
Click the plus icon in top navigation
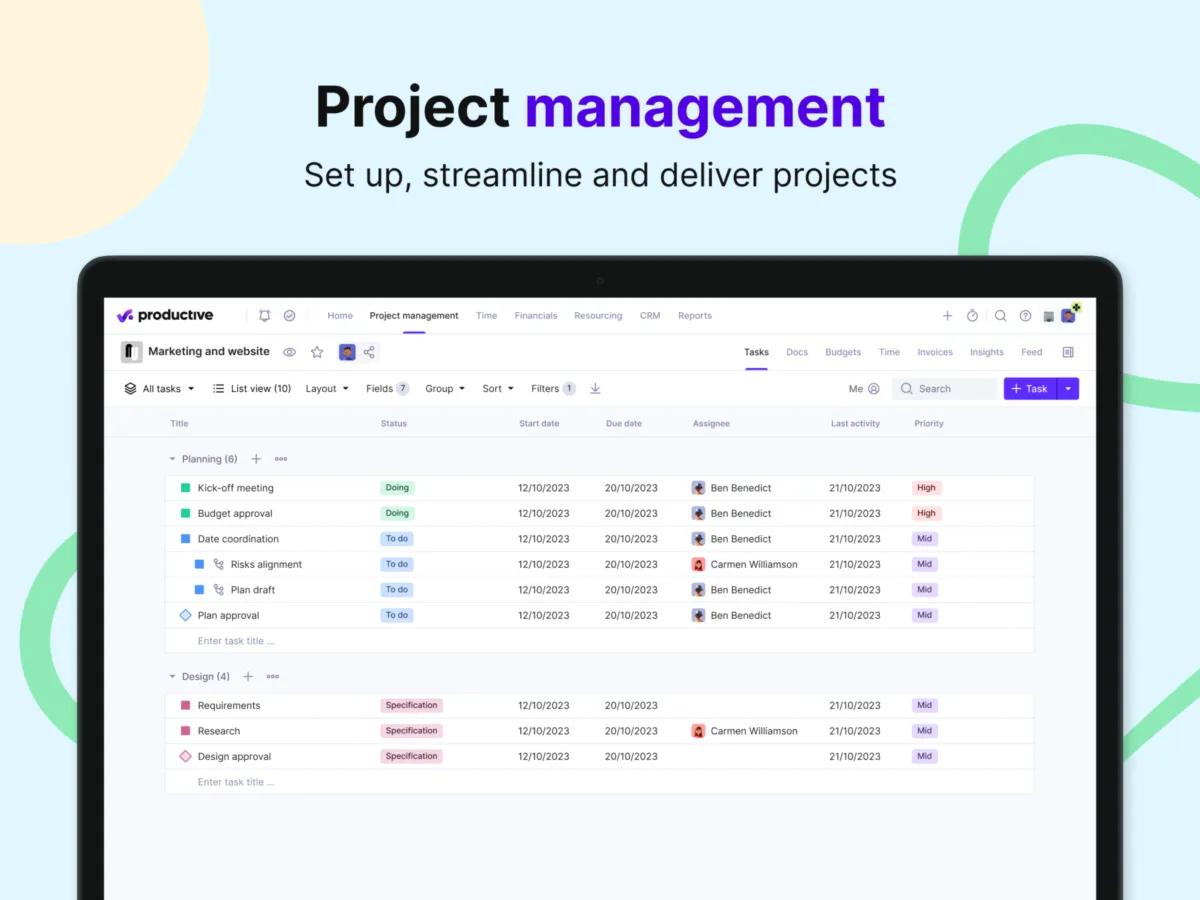click(x=947, y=316)
